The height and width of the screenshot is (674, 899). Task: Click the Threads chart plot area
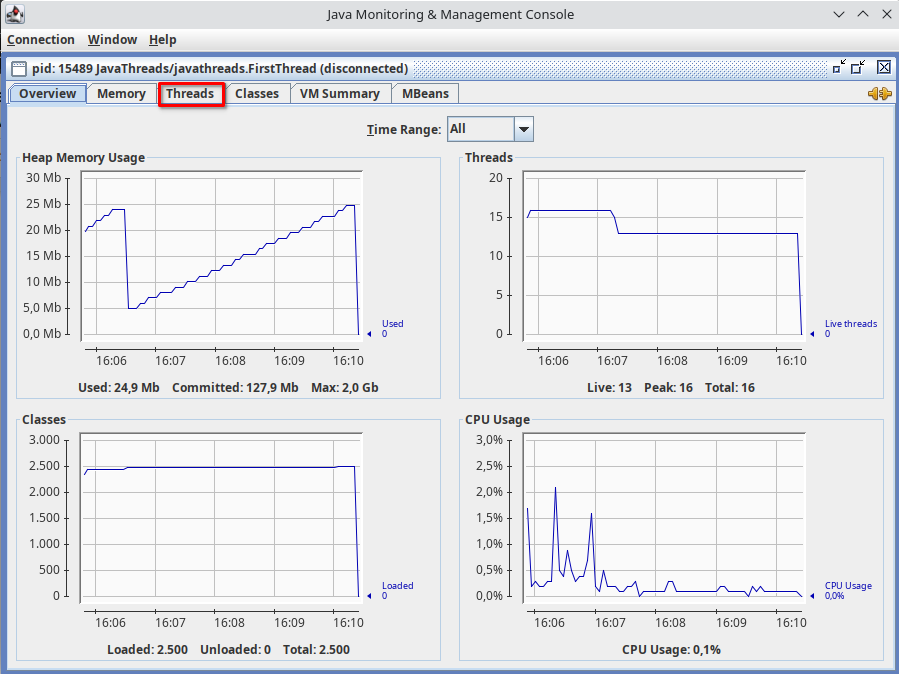coord(665,256)
